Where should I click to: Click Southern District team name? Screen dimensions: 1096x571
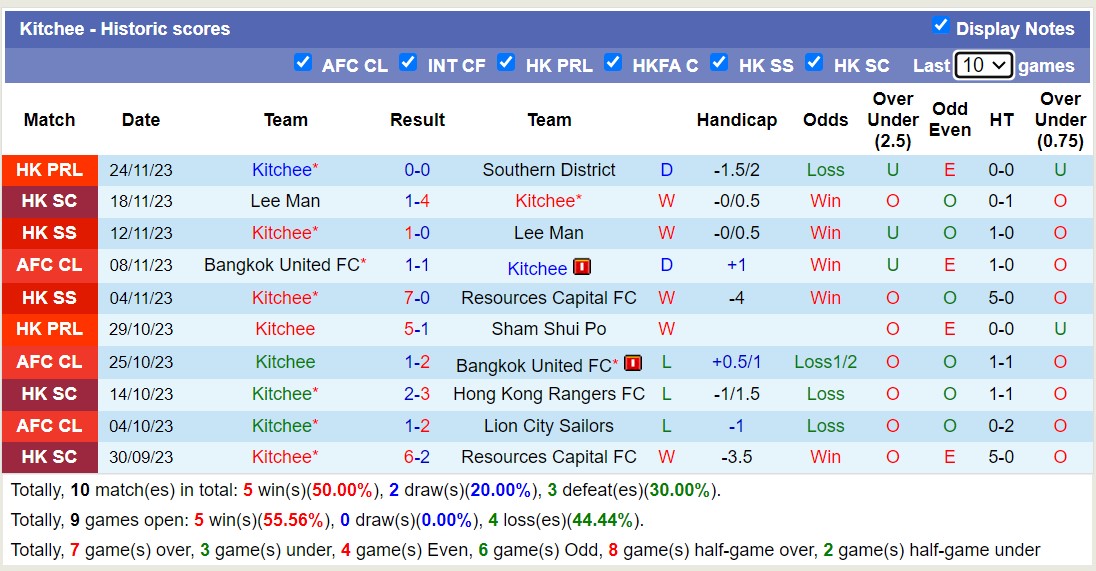pos(549,170)
